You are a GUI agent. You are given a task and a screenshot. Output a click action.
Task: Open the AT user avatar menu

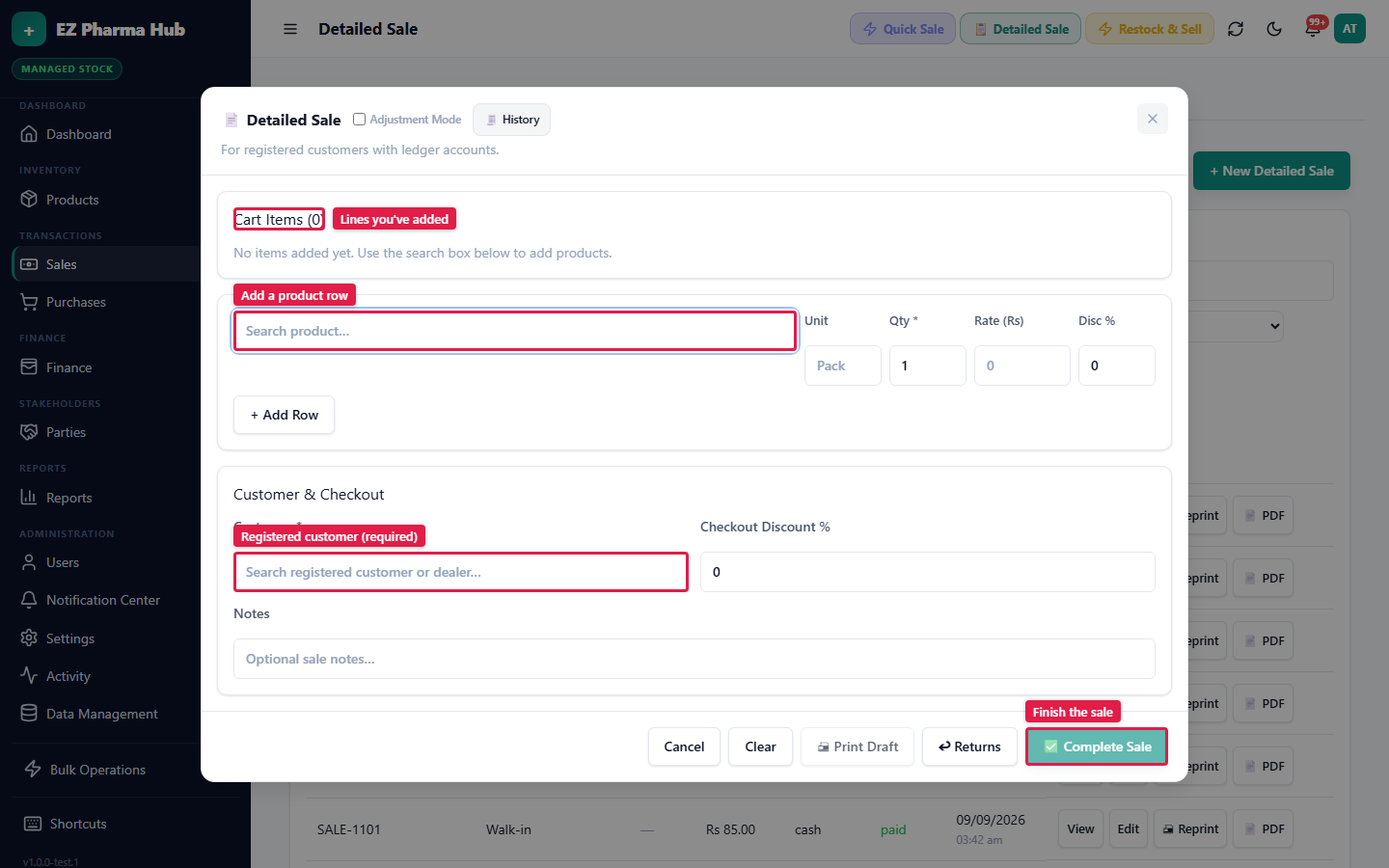1349,29
